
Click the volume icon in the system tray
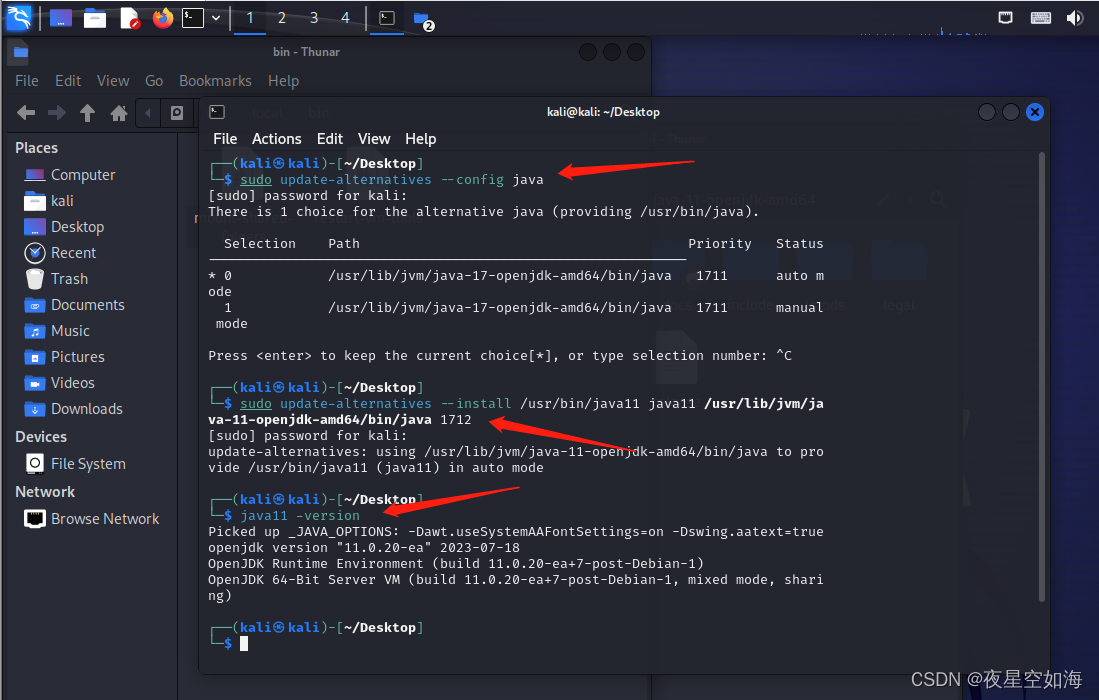point(1074,16)
